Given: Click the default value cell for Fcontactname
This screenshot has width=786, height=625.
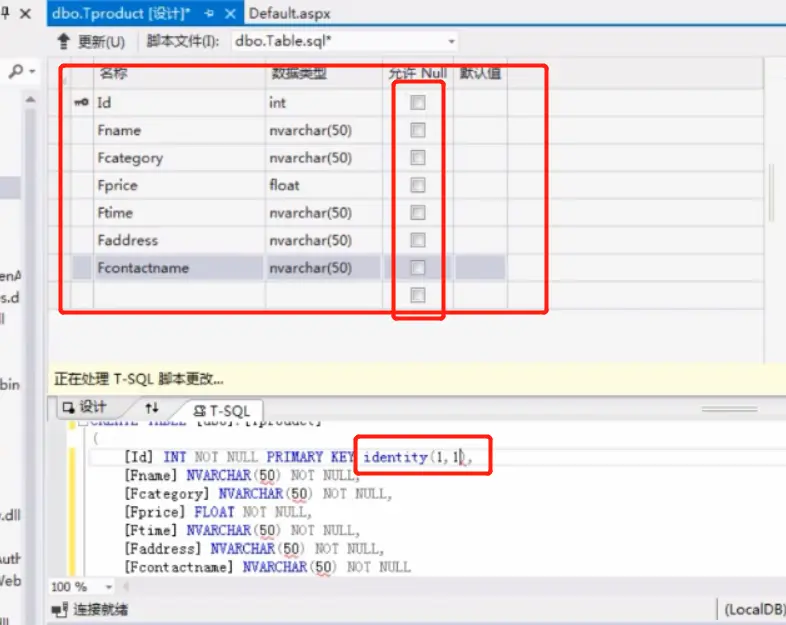Looking at the screenshot, I should [x=480, y=268].
